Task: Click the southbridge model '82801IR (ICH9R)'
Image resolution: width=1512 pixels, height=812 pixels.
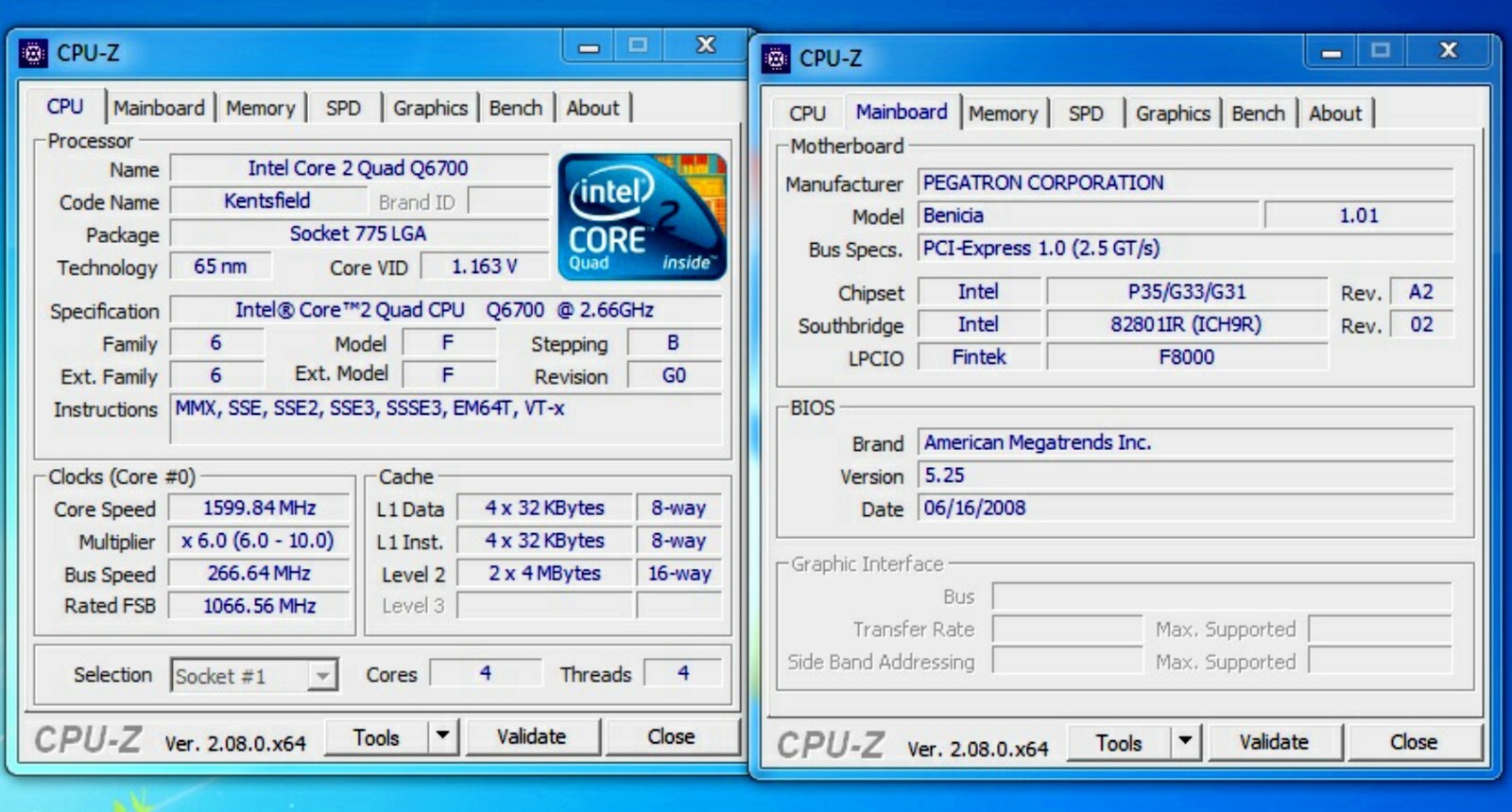Action: (x=1187, y=324)
